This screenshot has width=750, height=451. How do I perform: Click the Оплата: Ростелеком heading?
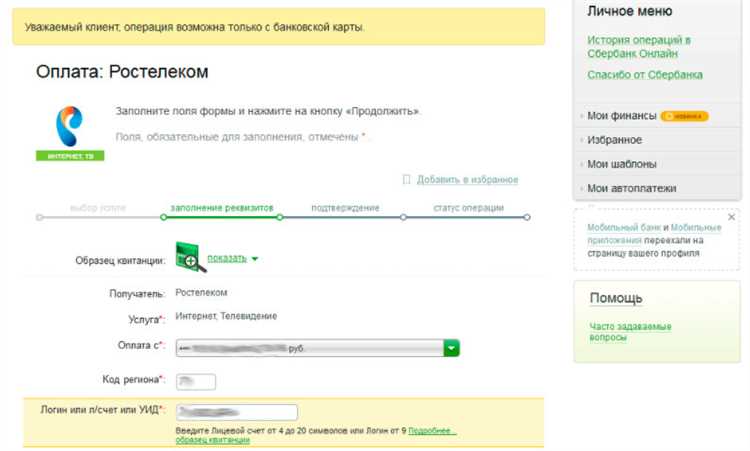[122, 72]
